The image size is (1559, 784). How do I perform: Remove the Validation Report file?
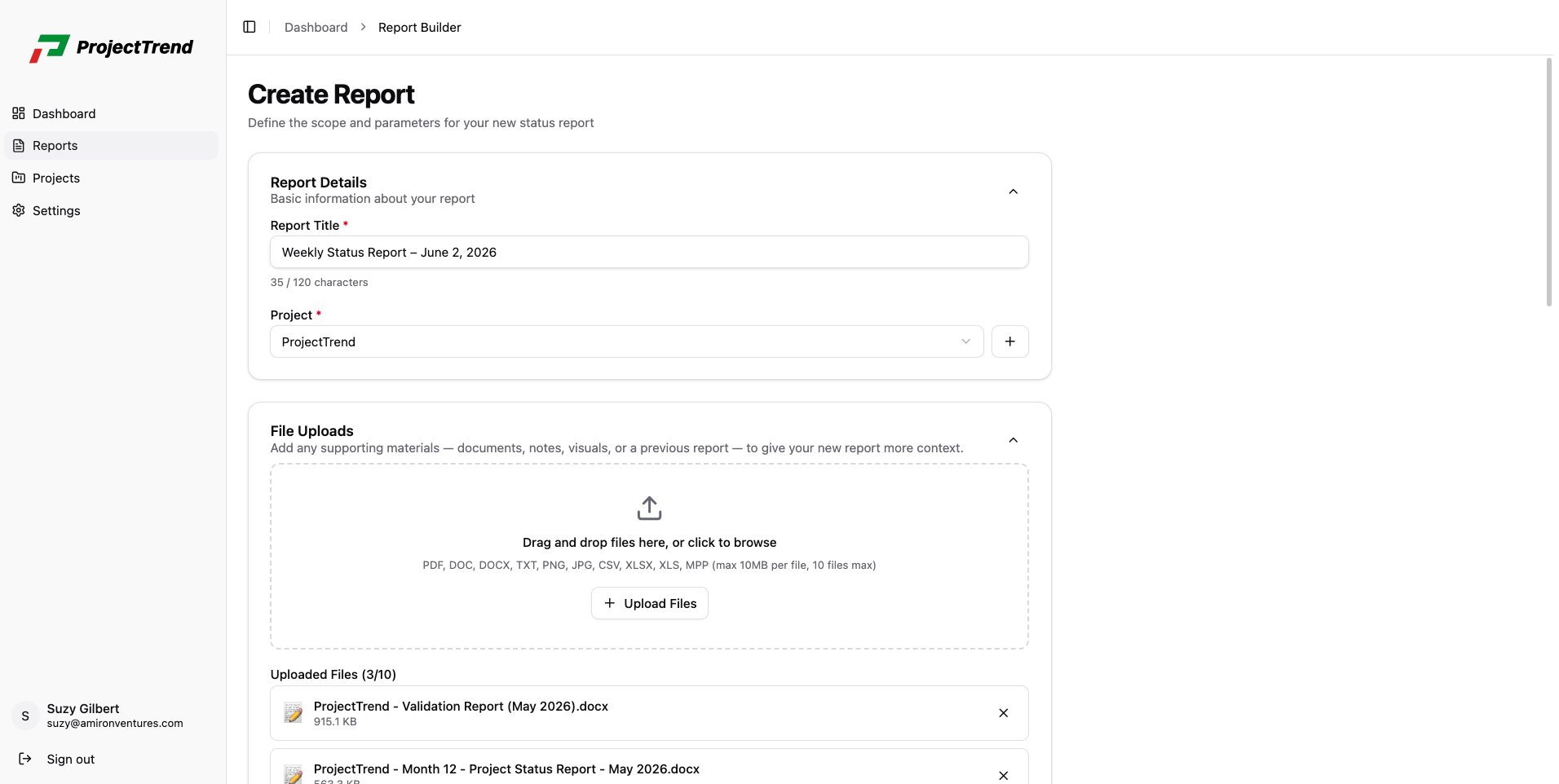click(x=1004, y=713)
